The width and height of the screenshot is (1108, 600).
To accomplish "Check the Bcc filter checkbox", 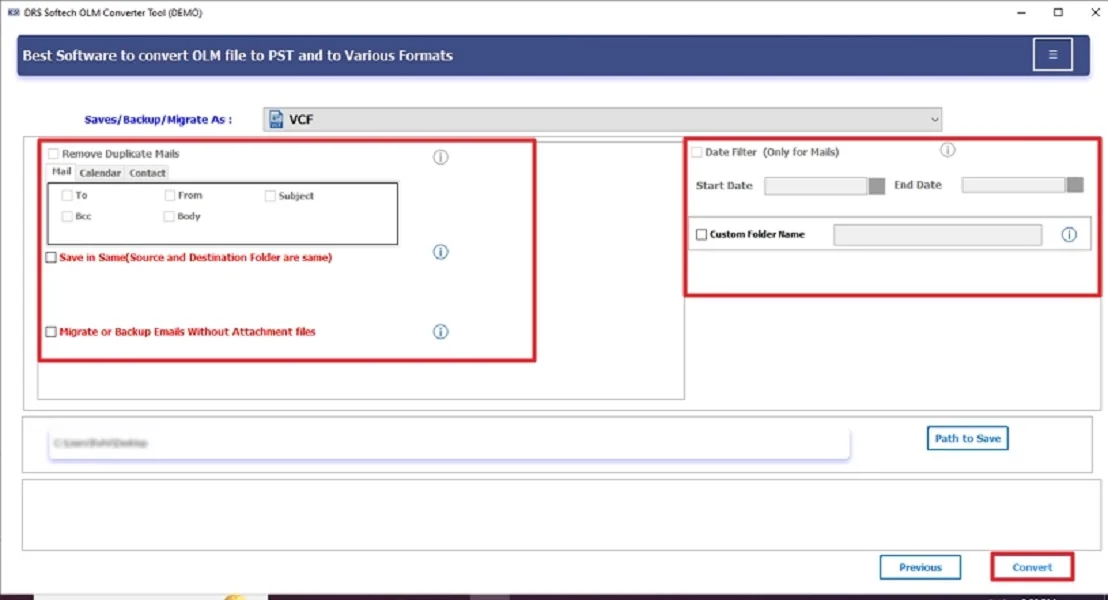I will (68, 216).
